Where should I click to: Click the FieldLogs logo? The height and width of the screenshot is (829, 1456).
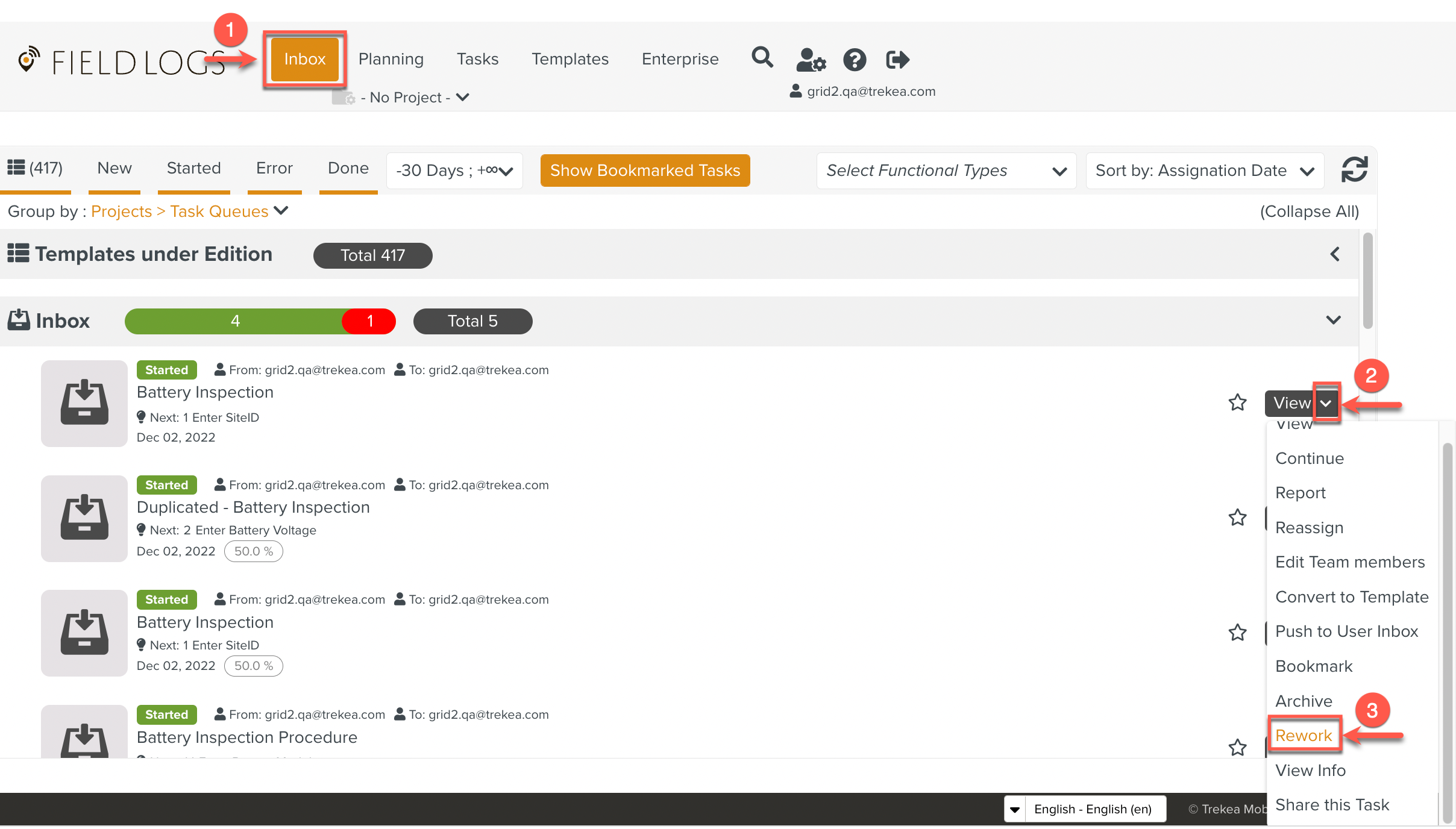point(121,62)
